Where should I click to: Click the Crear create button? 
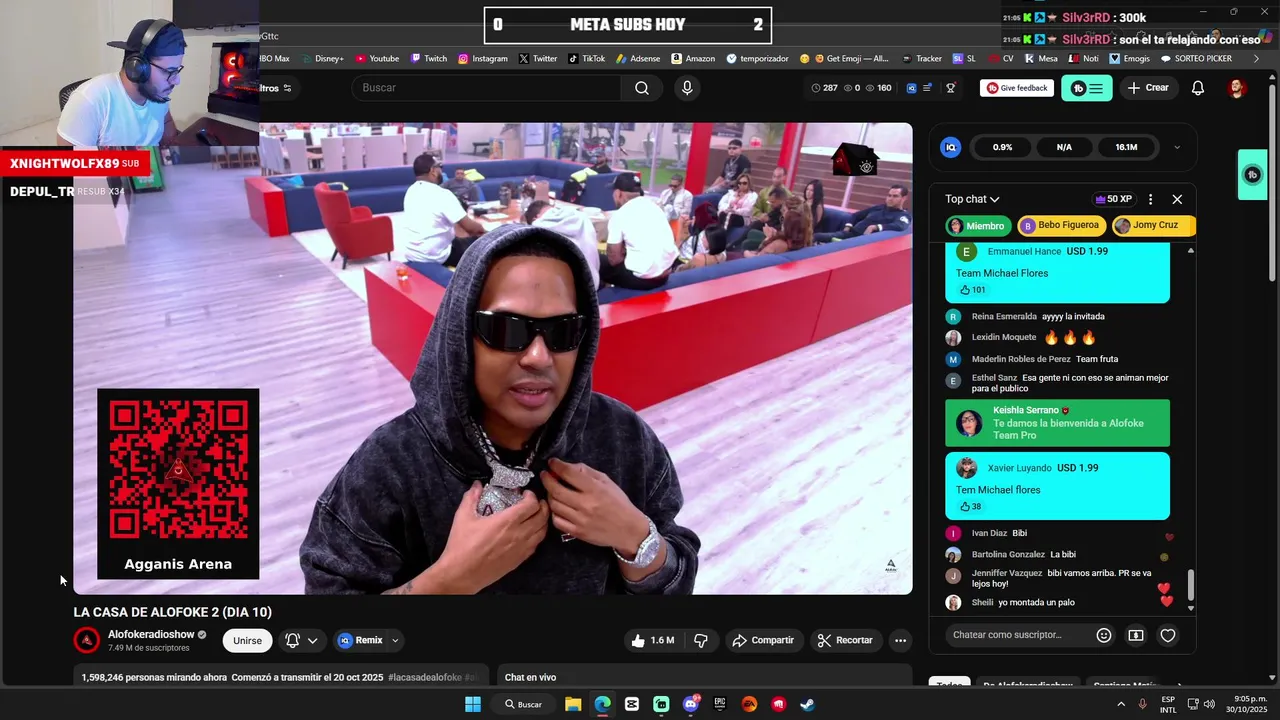(1148, 88)
